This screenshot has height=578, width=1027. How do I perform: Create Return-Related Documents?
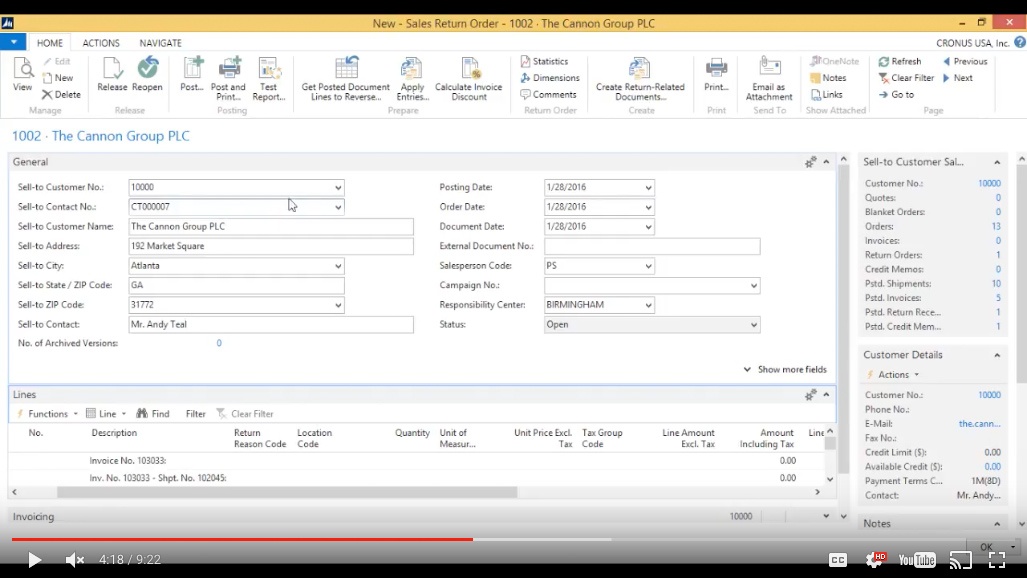tap(640, 79)
